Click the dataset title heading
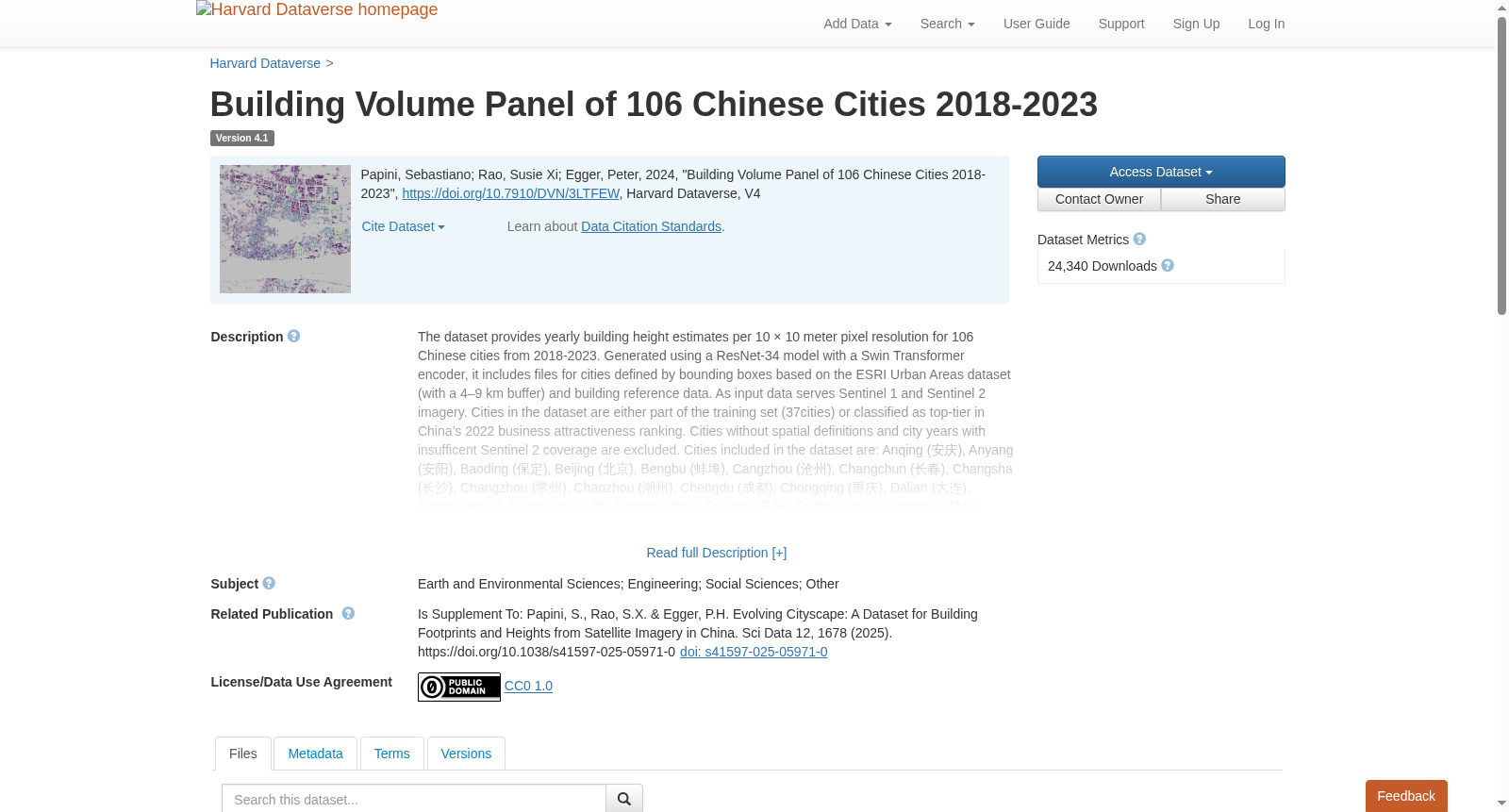1509x812 pixels. [x=654, y=104]
